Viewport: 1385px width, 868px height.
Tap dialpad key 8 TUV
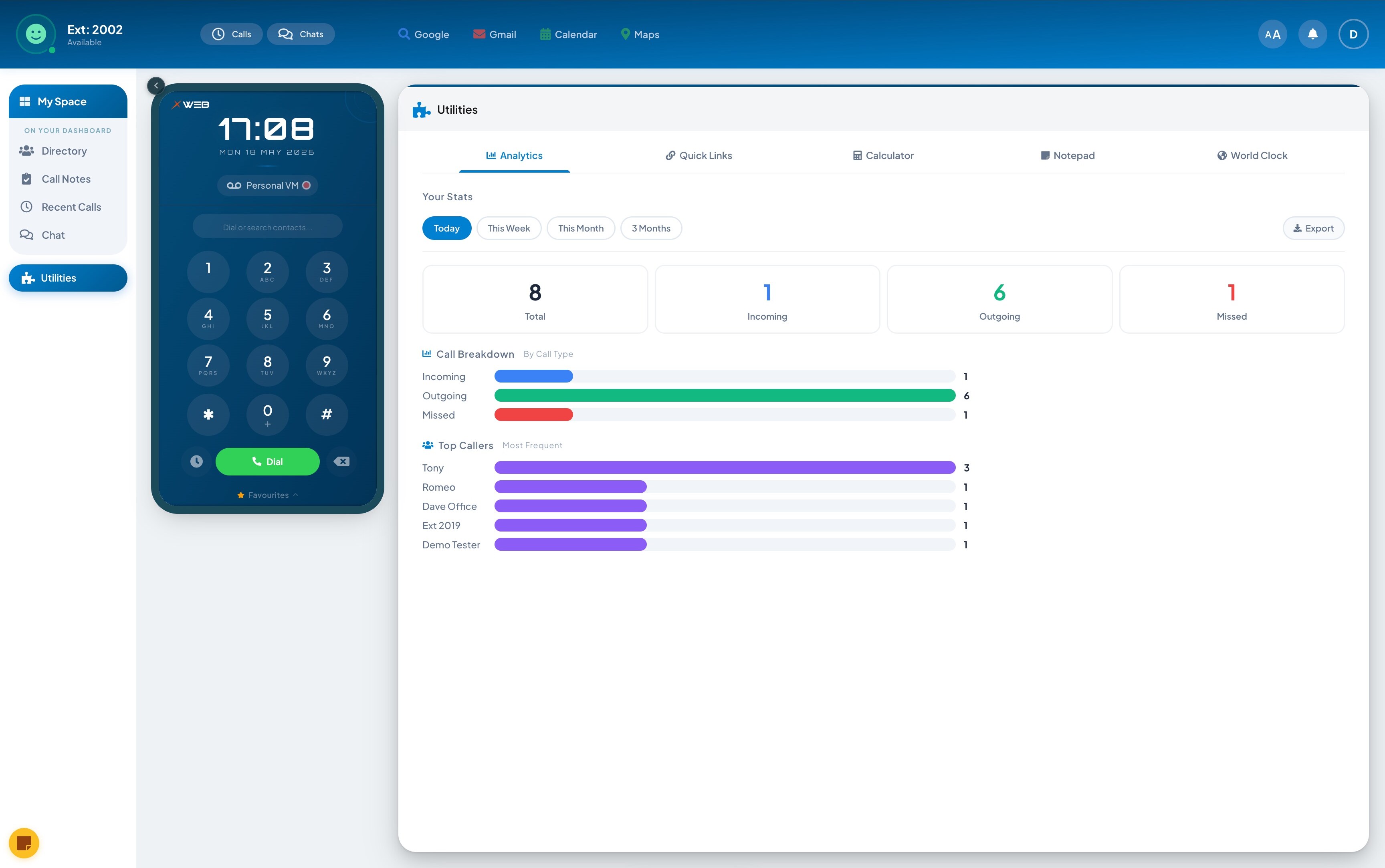268,365
